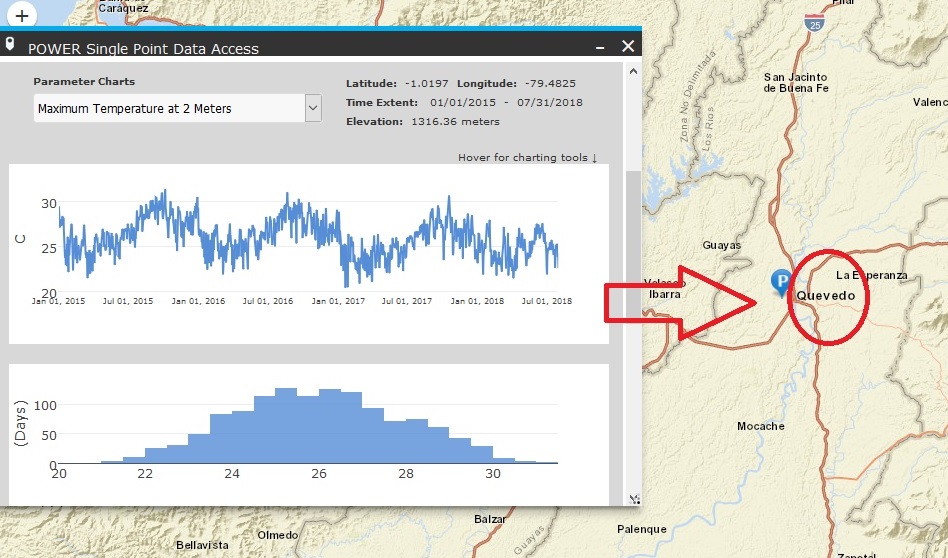Viewport: 948px width, 558px height.
Task: Click the Mocache town label on the map
Action: (x=760, y=426)
